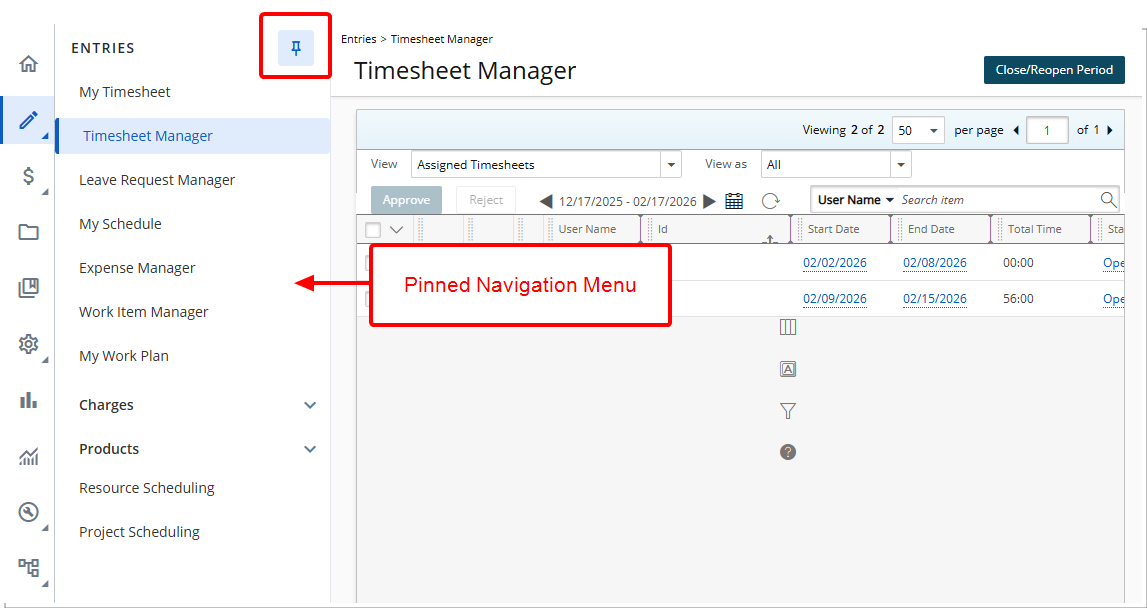The image size is (1147, 608).
Task: Click the calendar icon next to the date range
Action: [x=735, y=200]
